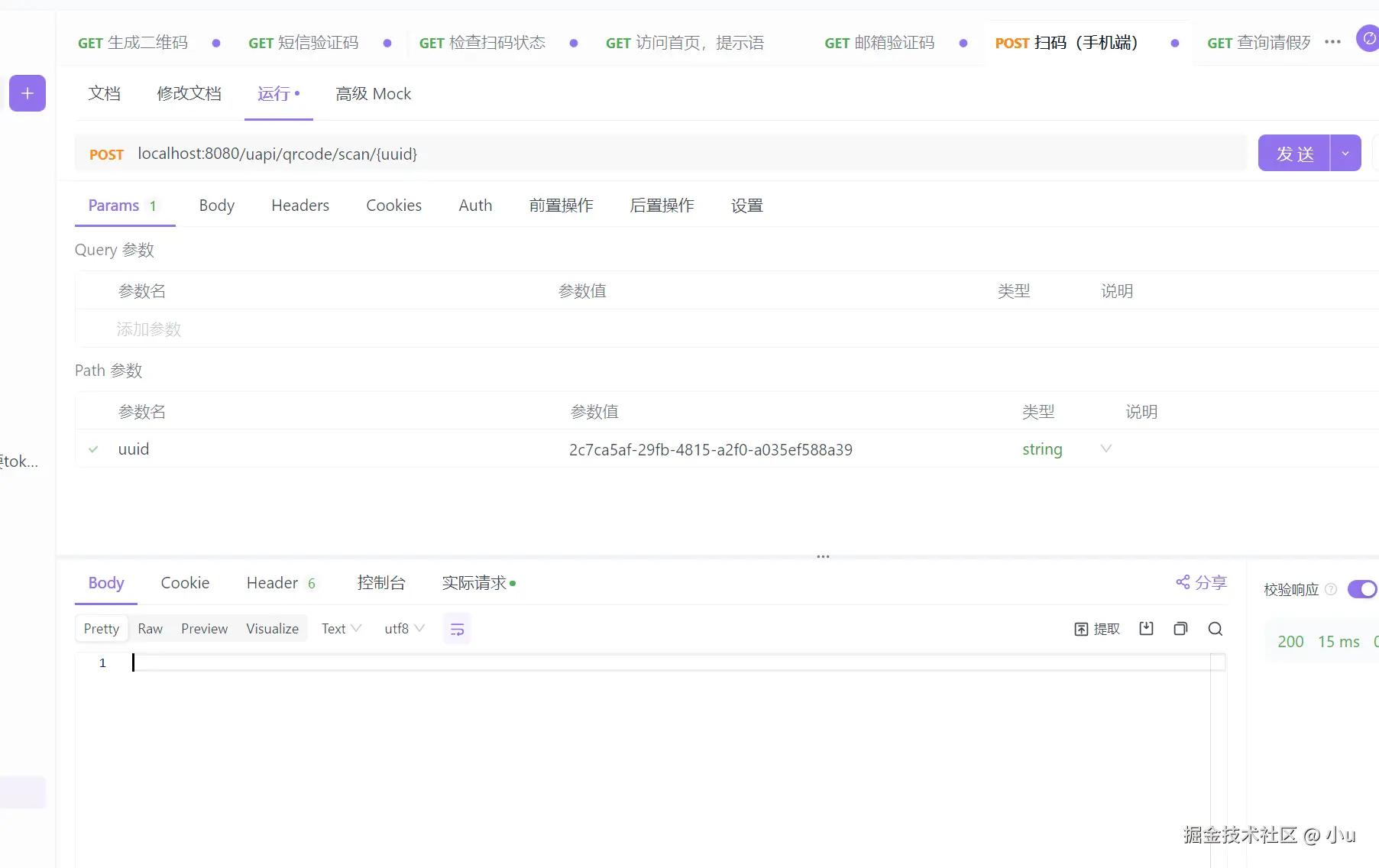The width and height of the screenshot is (1379, 868).
Task: Open the Cookies request tab
Action: tap(394, 205)
